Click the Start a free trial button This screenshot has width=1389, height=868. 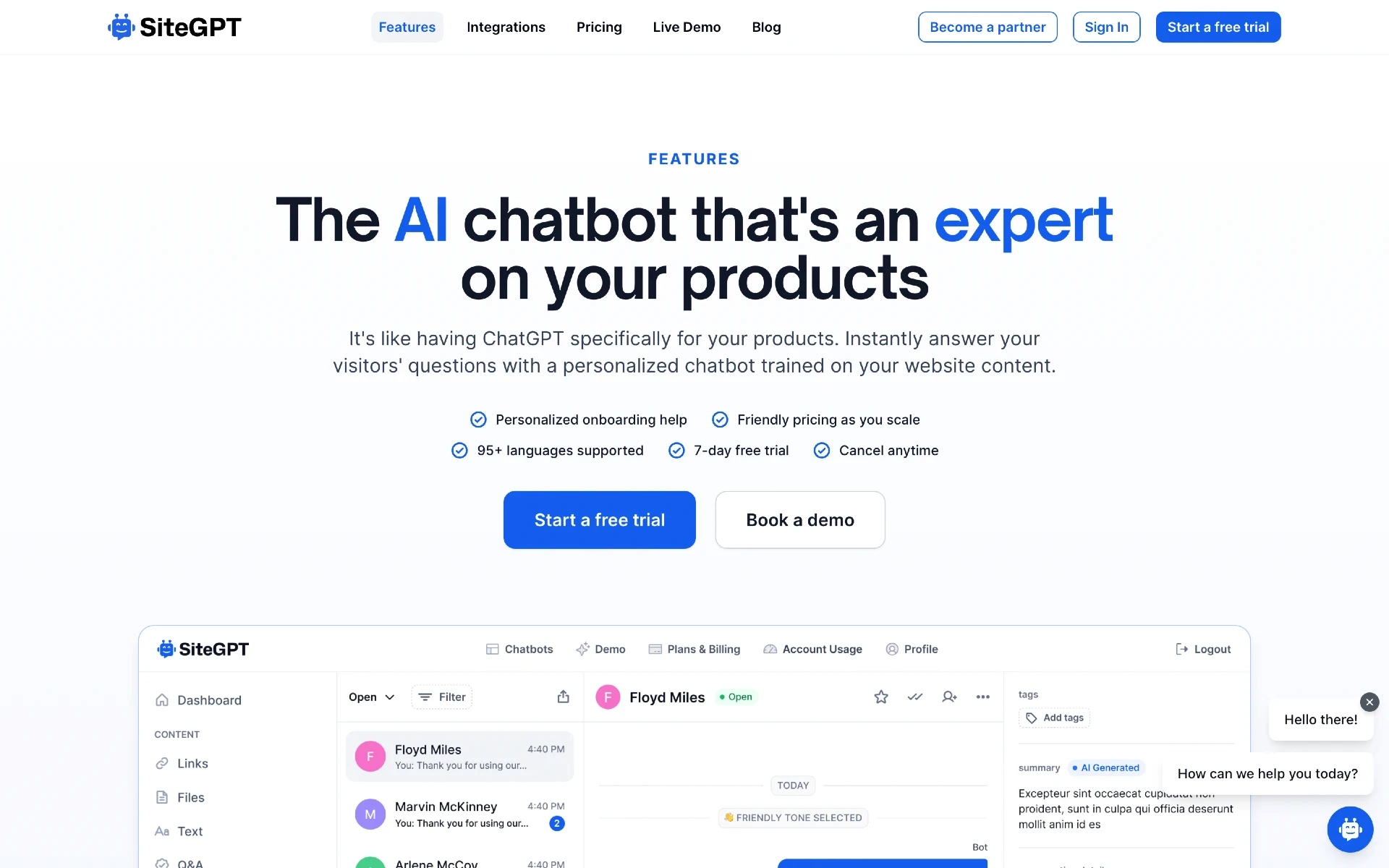pos(600,520)
